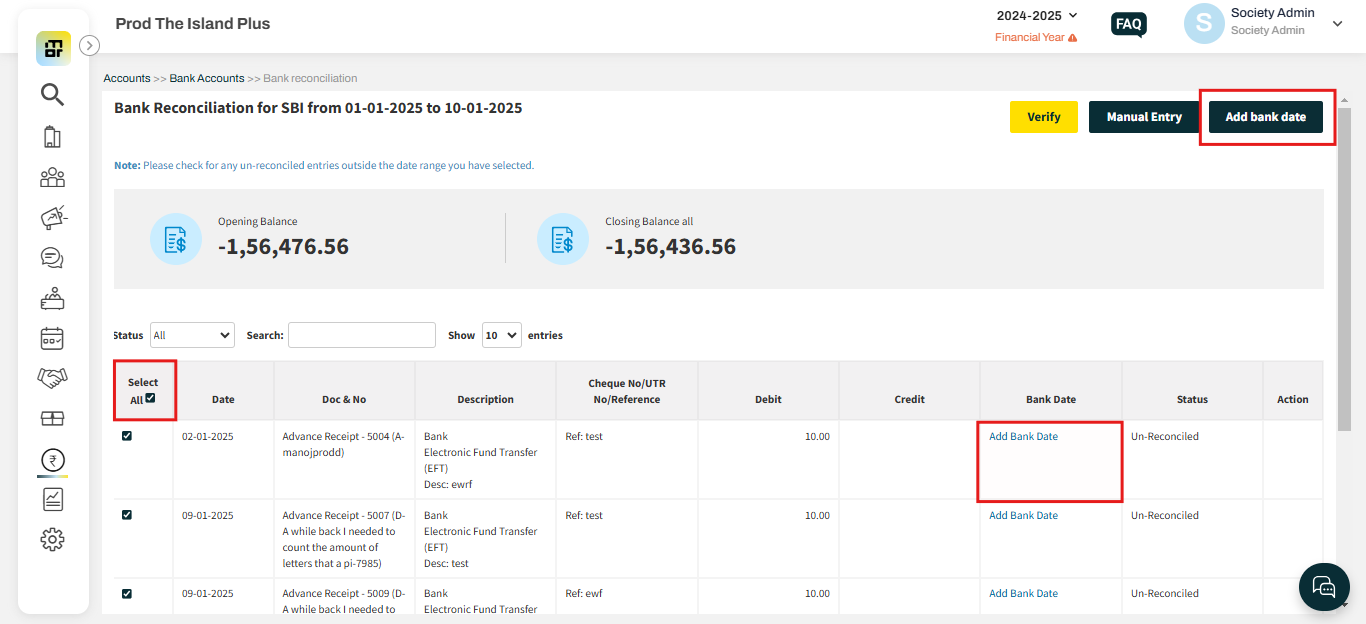Click the Closing Balance value -1,56,436.56
Image resolution: width=1366 pixels, height=624 pixels.
[x=670, y=246]
